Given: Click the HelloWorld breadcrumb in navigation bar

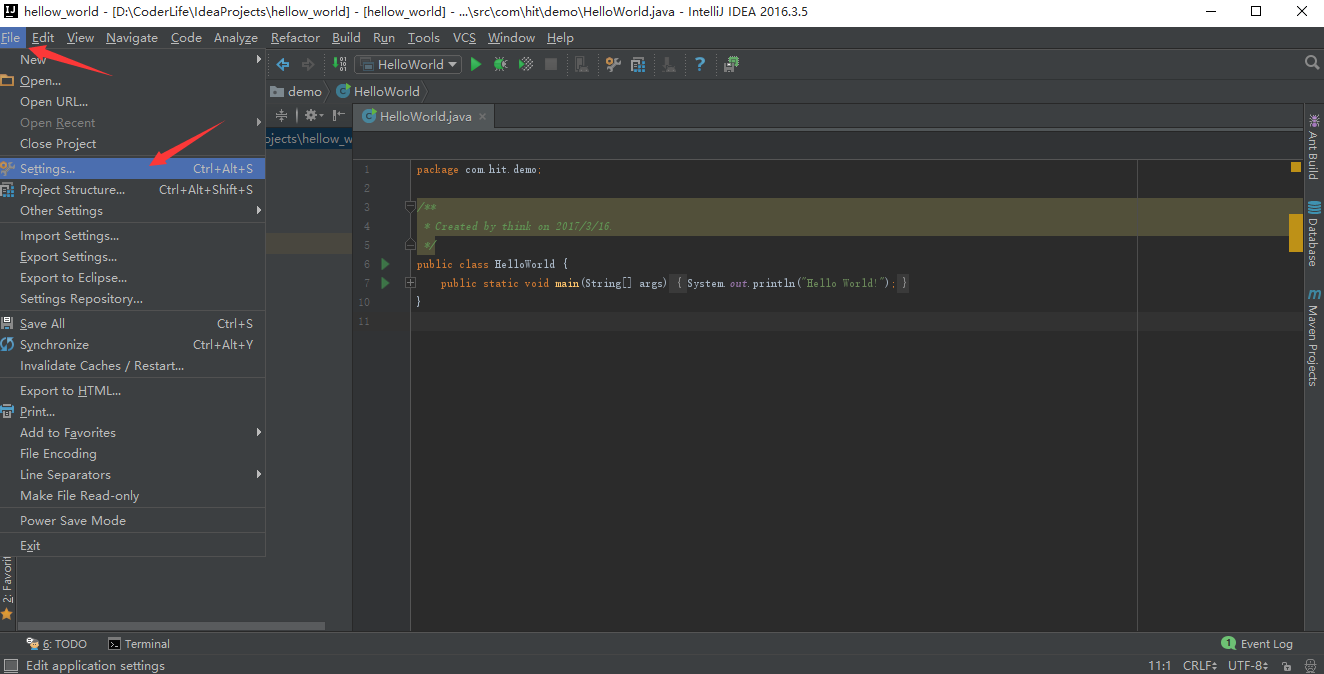Looking at the screenshot, I should [x=378, y=91].
